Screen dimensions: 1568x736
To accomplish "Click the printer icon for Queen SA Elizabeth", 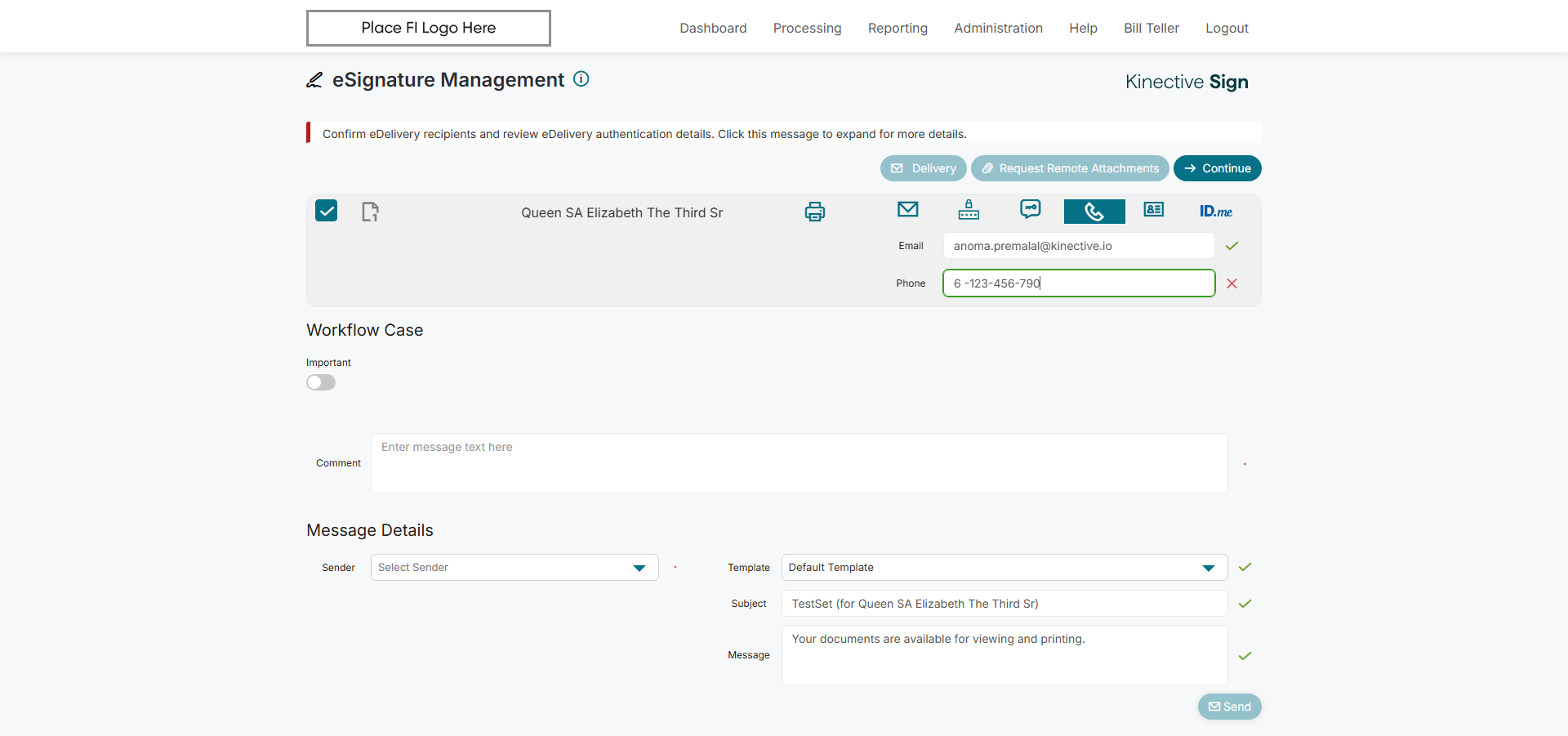I will tap(814, 212).
